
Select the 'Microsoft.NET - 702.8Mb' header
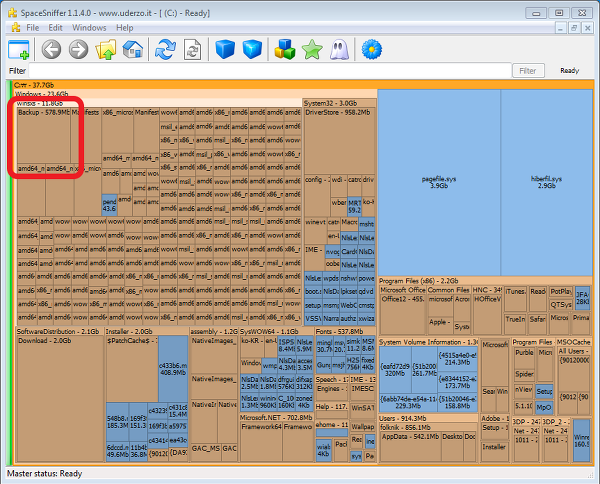click(x=276, y=417)
